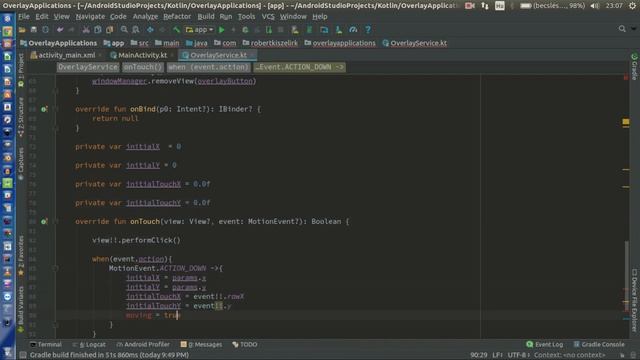
Task: Toggle the Terminal tool window
Action: click(46, 344)
